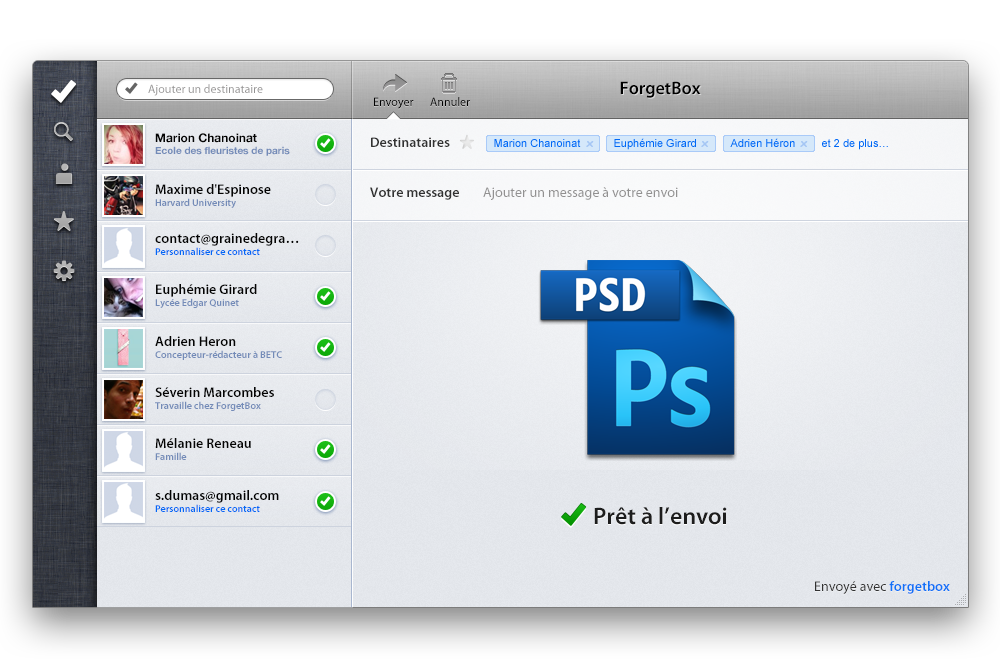Uncheck Adrien Heron in contact list
The image size is (1000, 667).
click(325, 348)
